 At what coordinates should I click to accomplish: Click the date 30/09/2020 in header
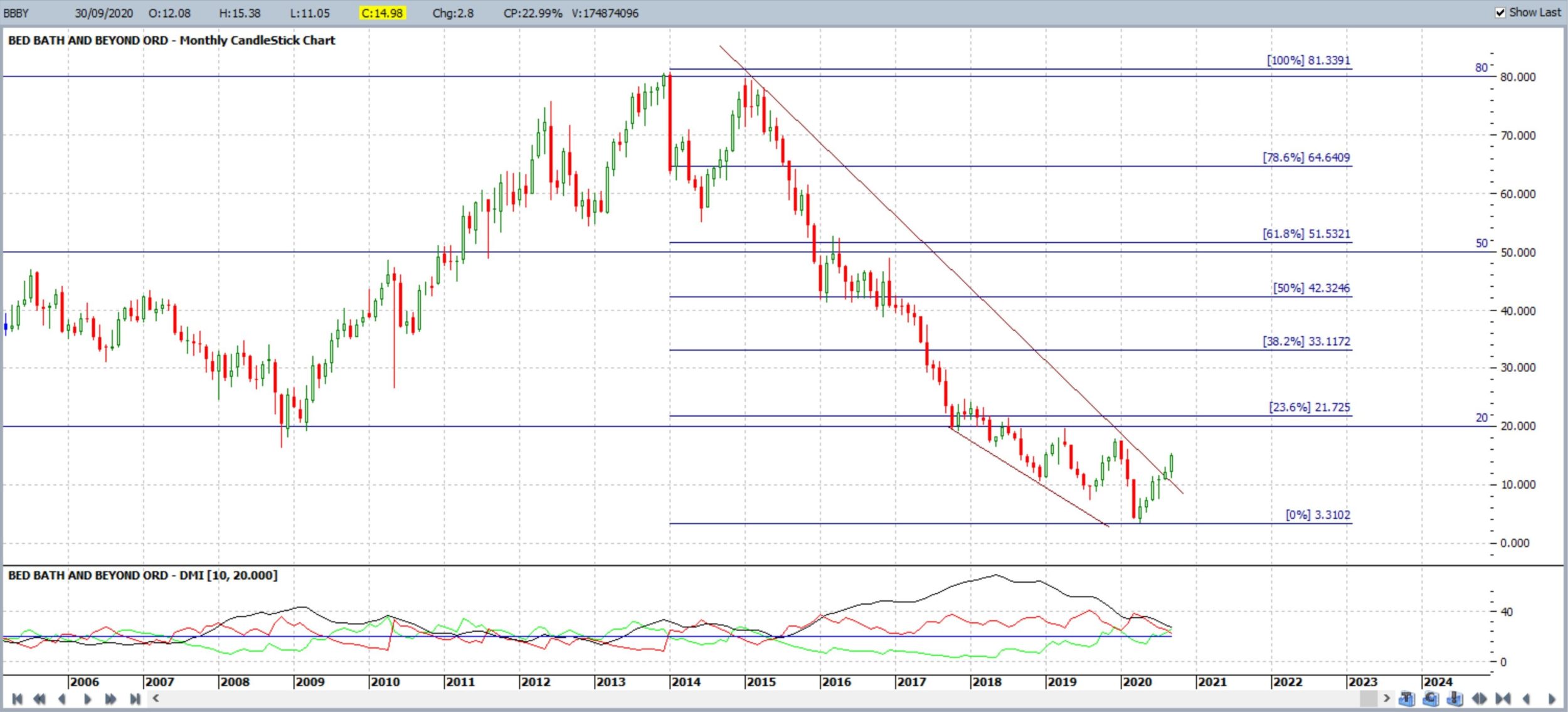104,13
